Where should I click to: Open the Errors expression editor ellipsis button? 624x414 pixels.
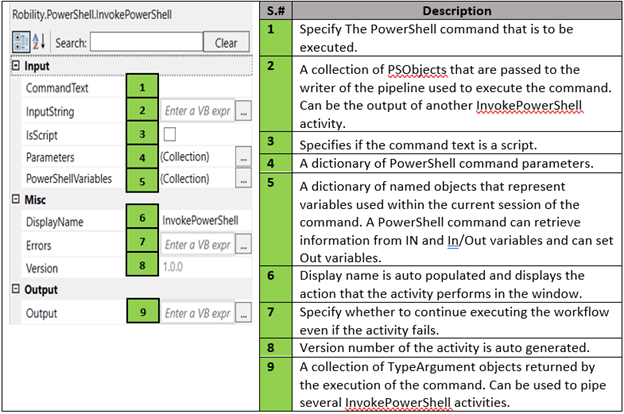point(243,245)
